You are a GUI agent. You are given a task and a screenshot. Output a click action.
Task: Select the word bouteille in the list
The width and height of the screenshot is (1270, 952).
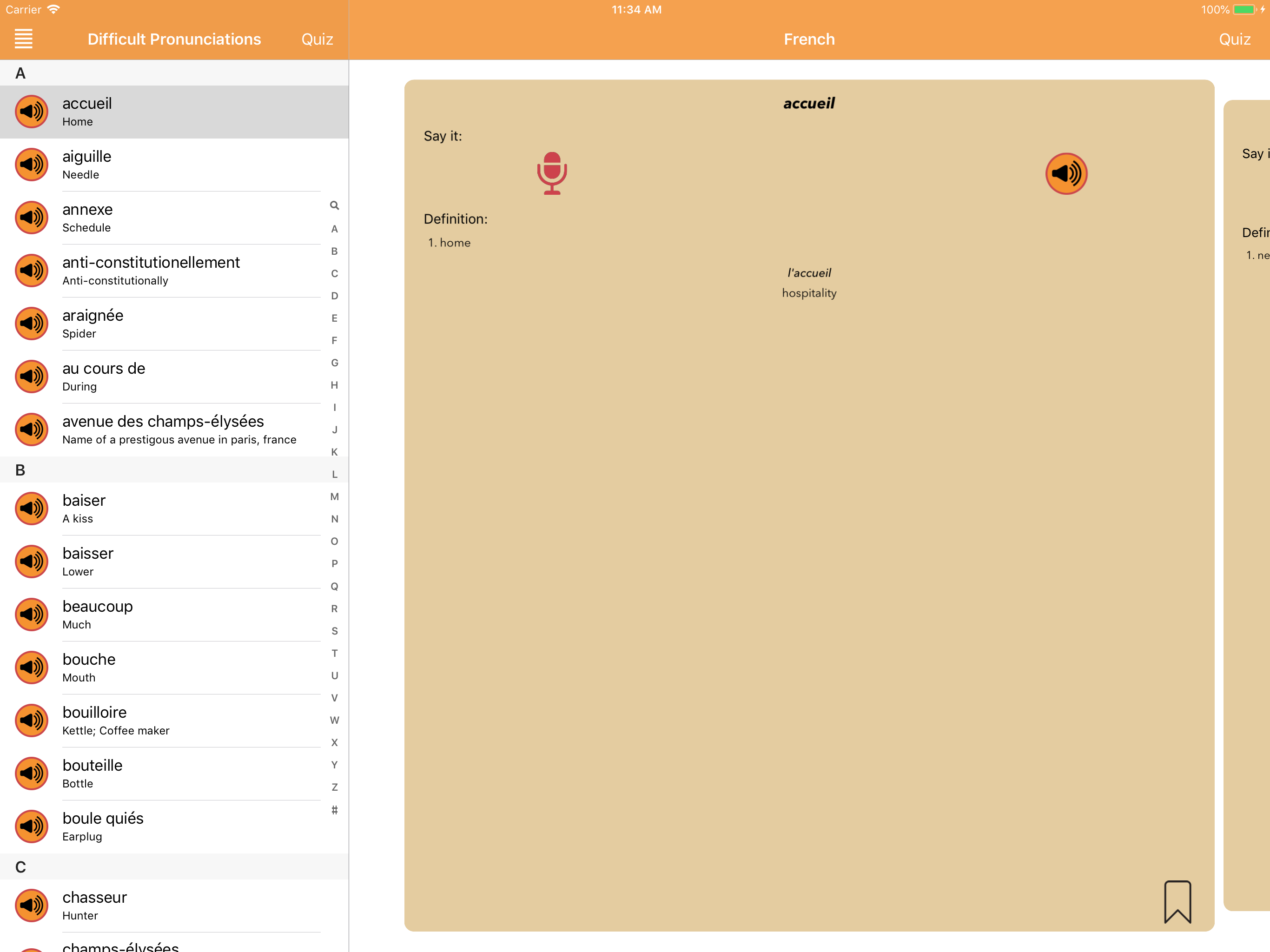pos(174,773)
